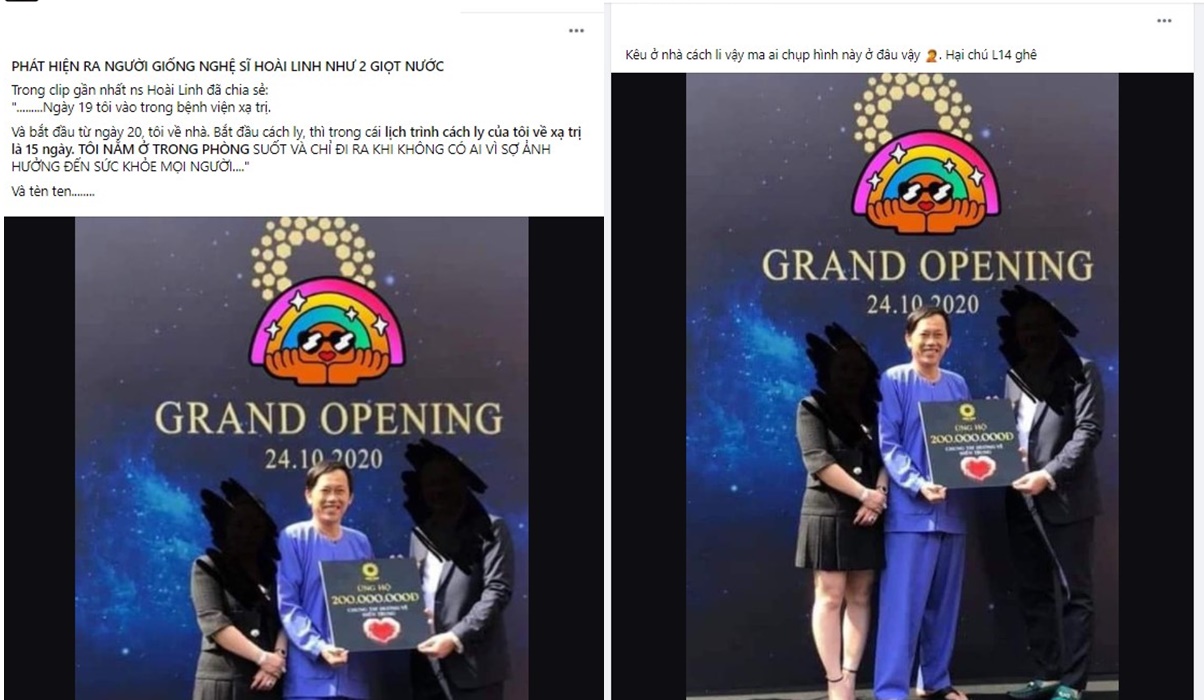Click 'GRAND OPENING' text in right photo
The image size is (1204, 700).
coord(927,265)
